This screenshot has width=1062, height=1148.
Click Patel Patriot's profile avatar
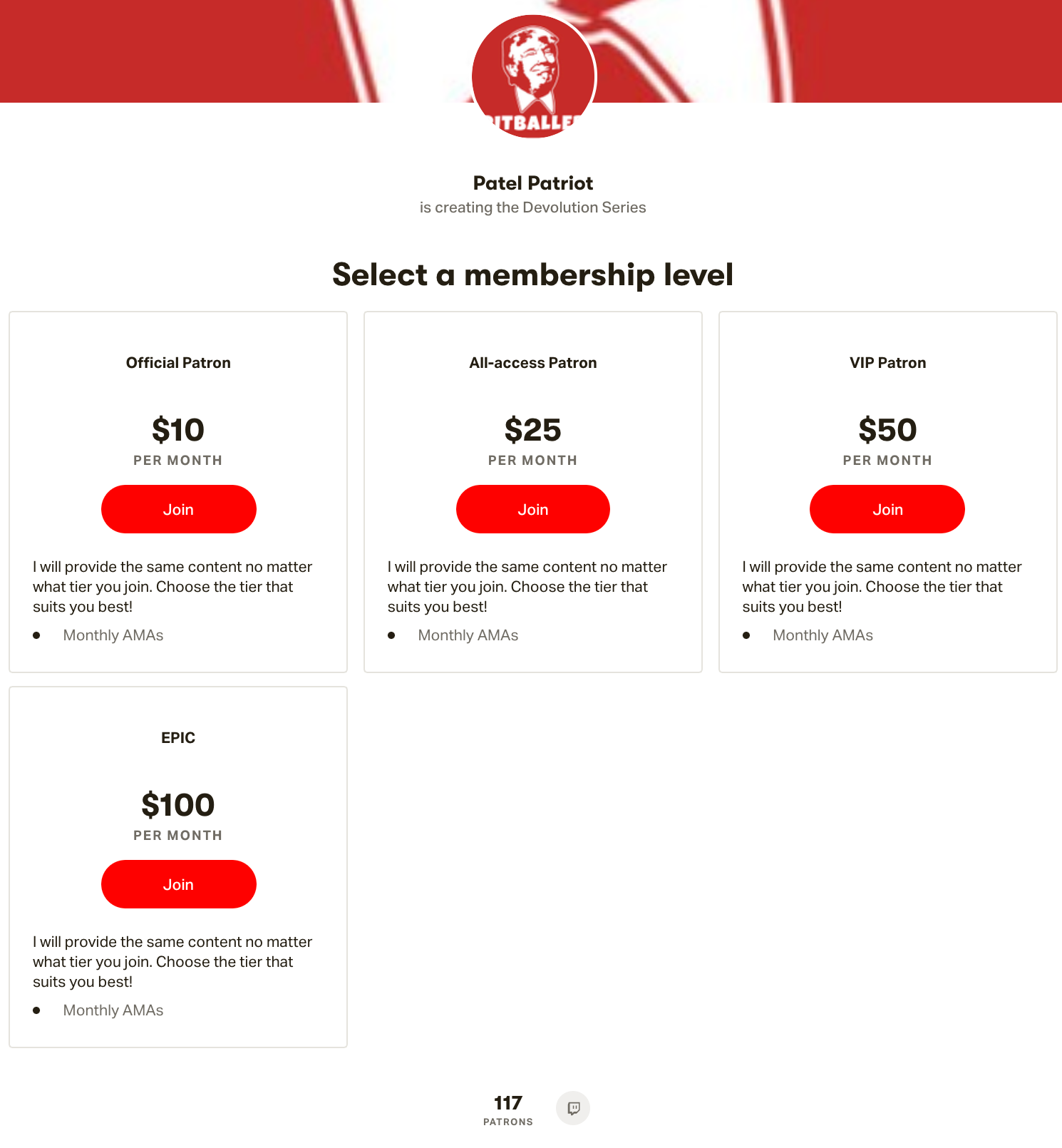pyautogui.click(x=534, y=76)
